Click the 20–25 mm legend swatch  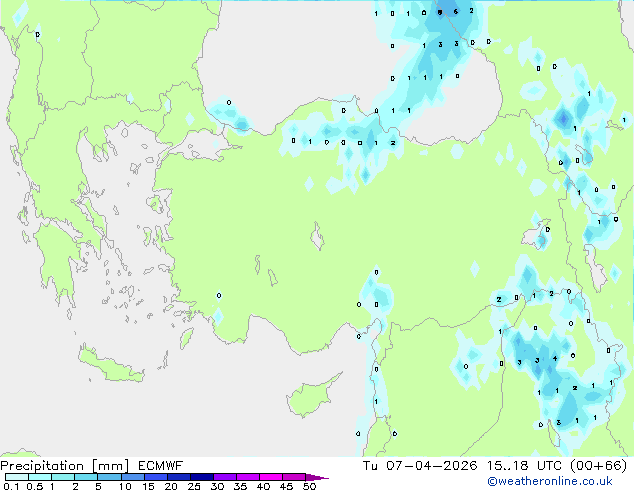pos(179,477)
